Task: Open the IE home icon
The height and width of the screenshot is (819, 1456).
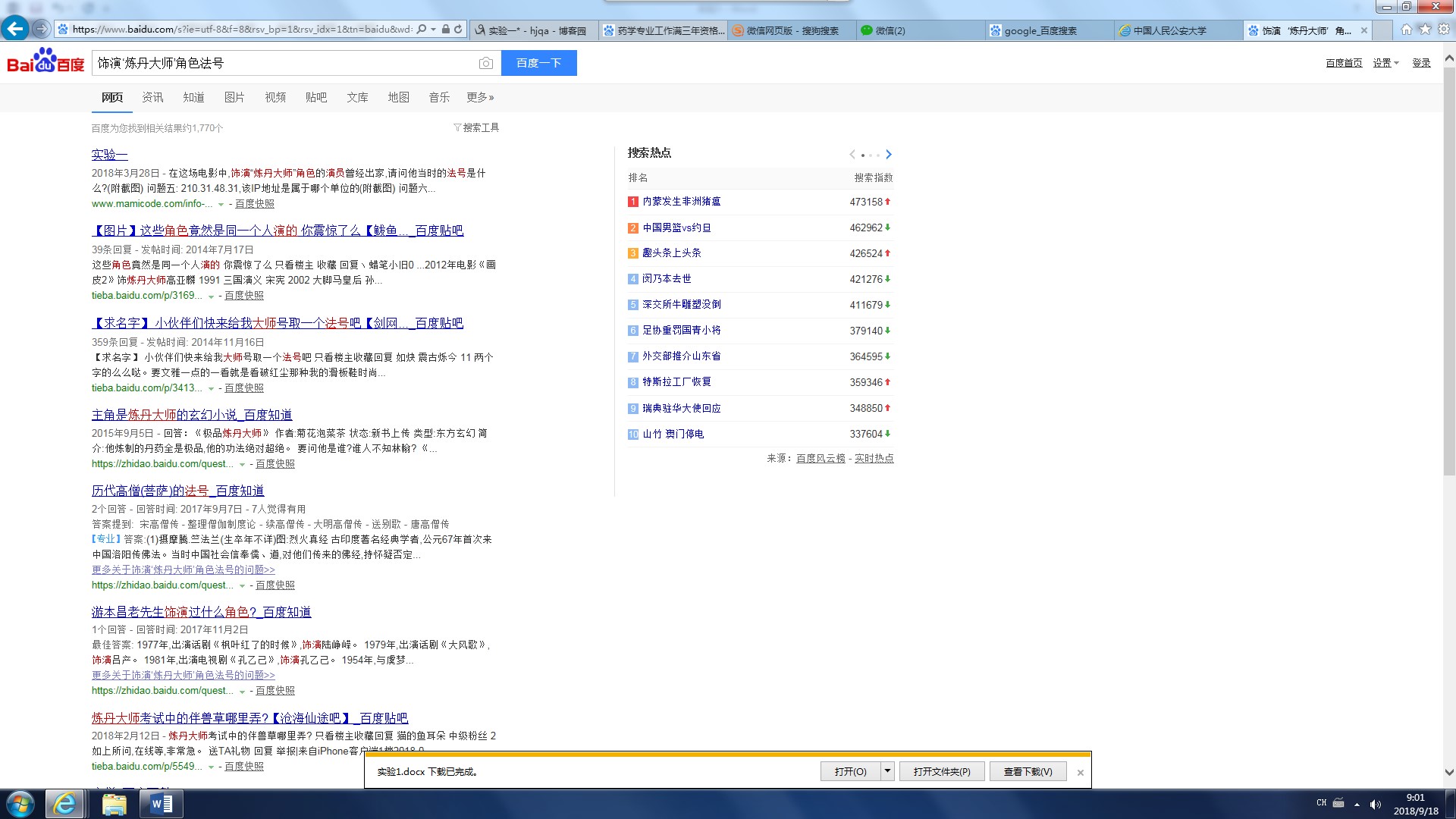Action: [x=1407, y=30]
